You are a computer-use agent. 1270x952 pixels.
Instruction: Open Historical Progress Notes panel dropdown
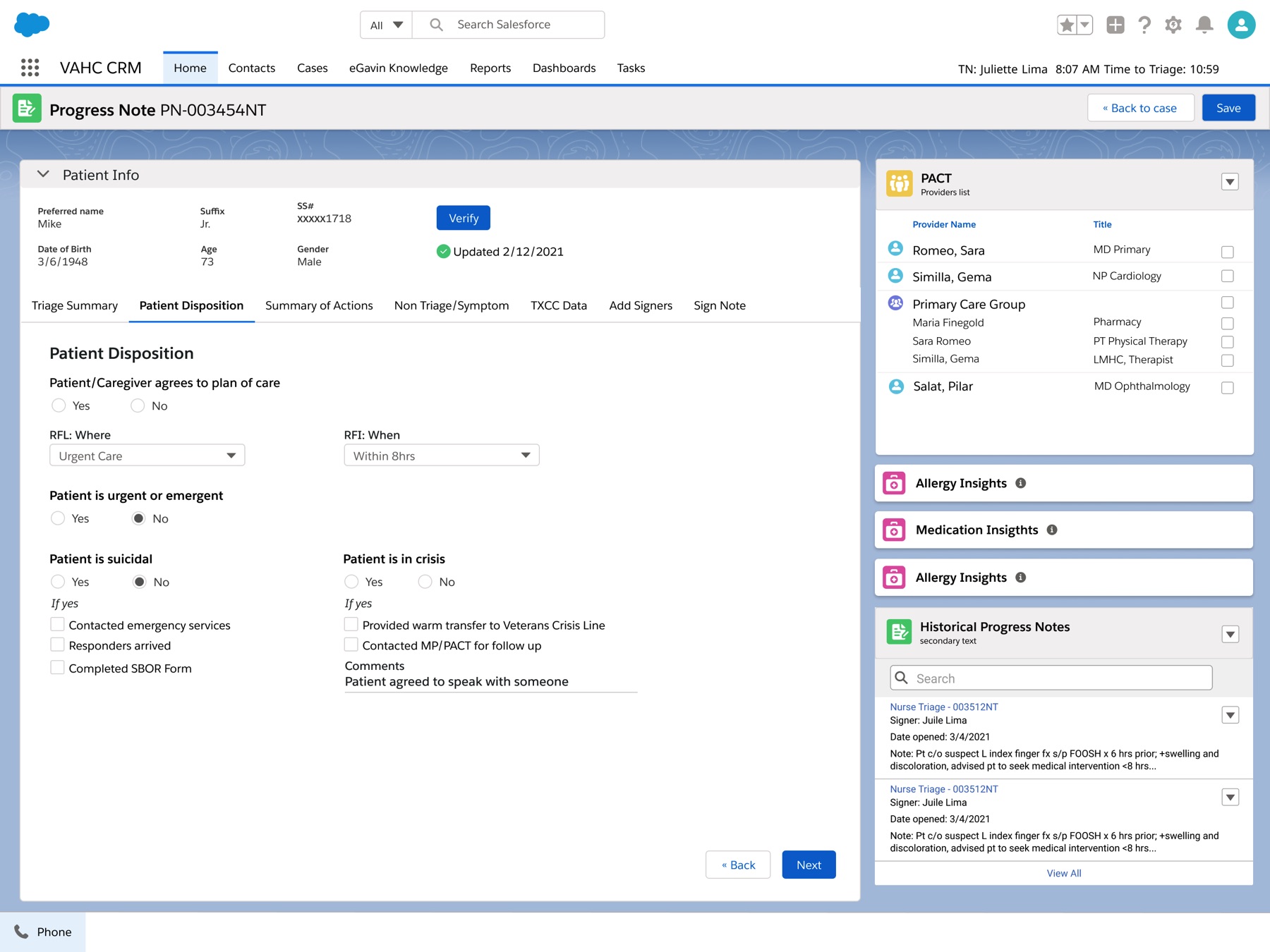pyautogui.click(x=1230, y=634)
